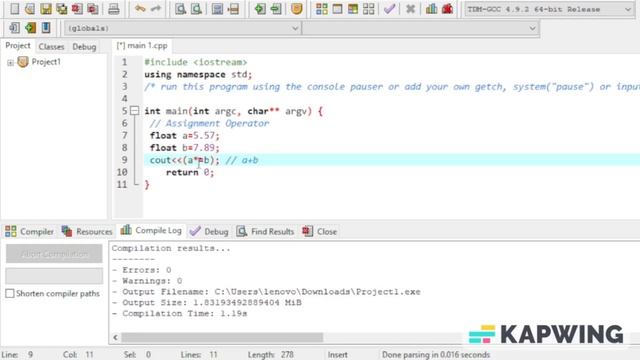This screenshot has width=640, height=360.
Task: Click the Abort Compilation button
Action: 54,254
